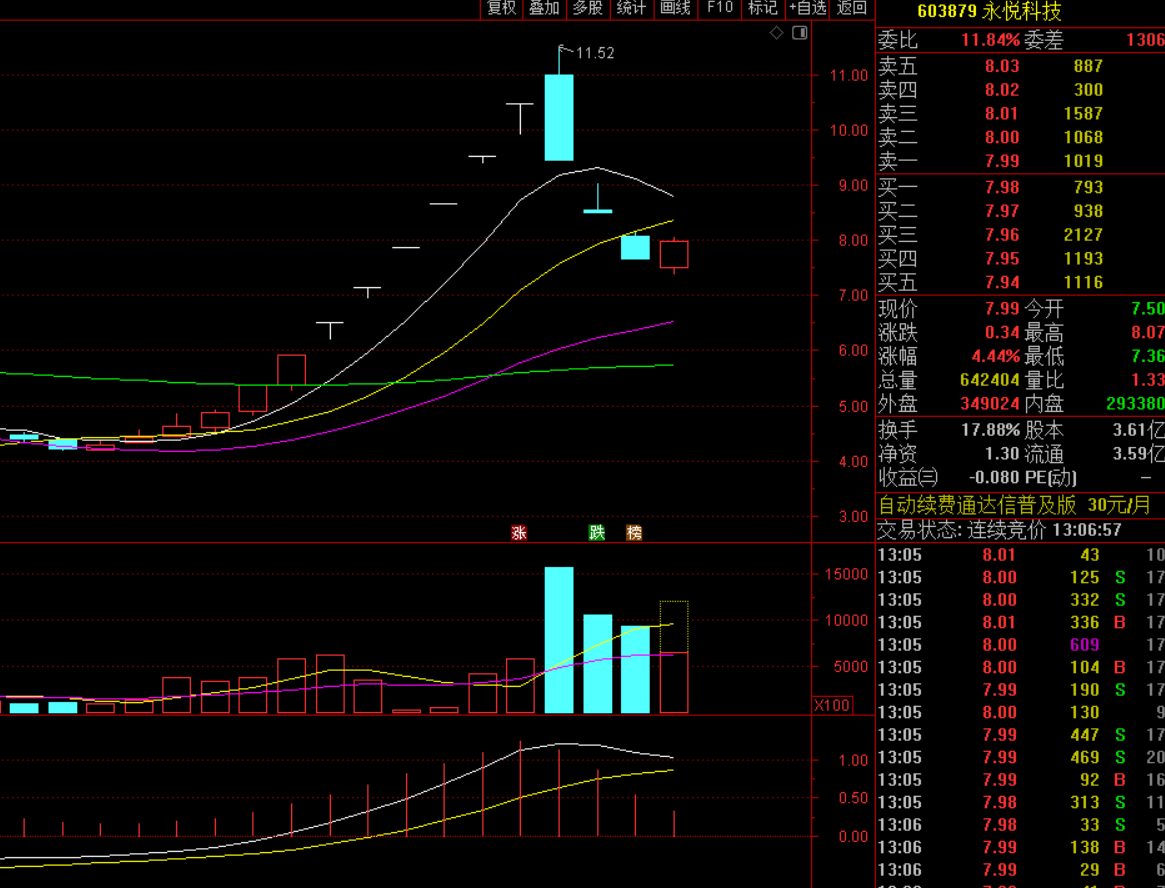The height and width of the screenshot is (888, 1165).
Task: Click the orange 榜 marker below the chart
Action: click(634, 532)
